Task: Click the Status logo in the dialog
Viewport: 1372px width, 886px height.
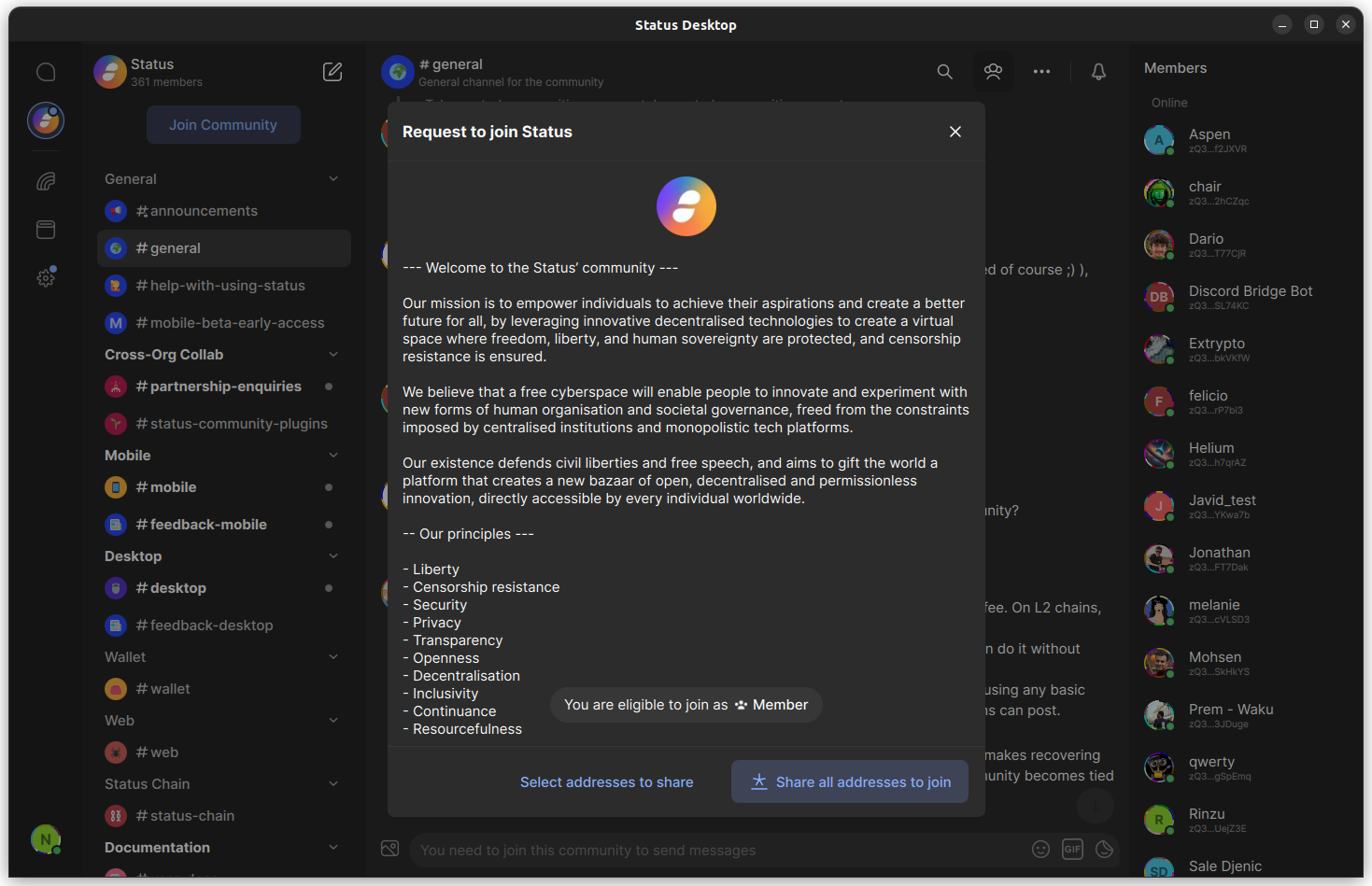Action: (686, 206)
